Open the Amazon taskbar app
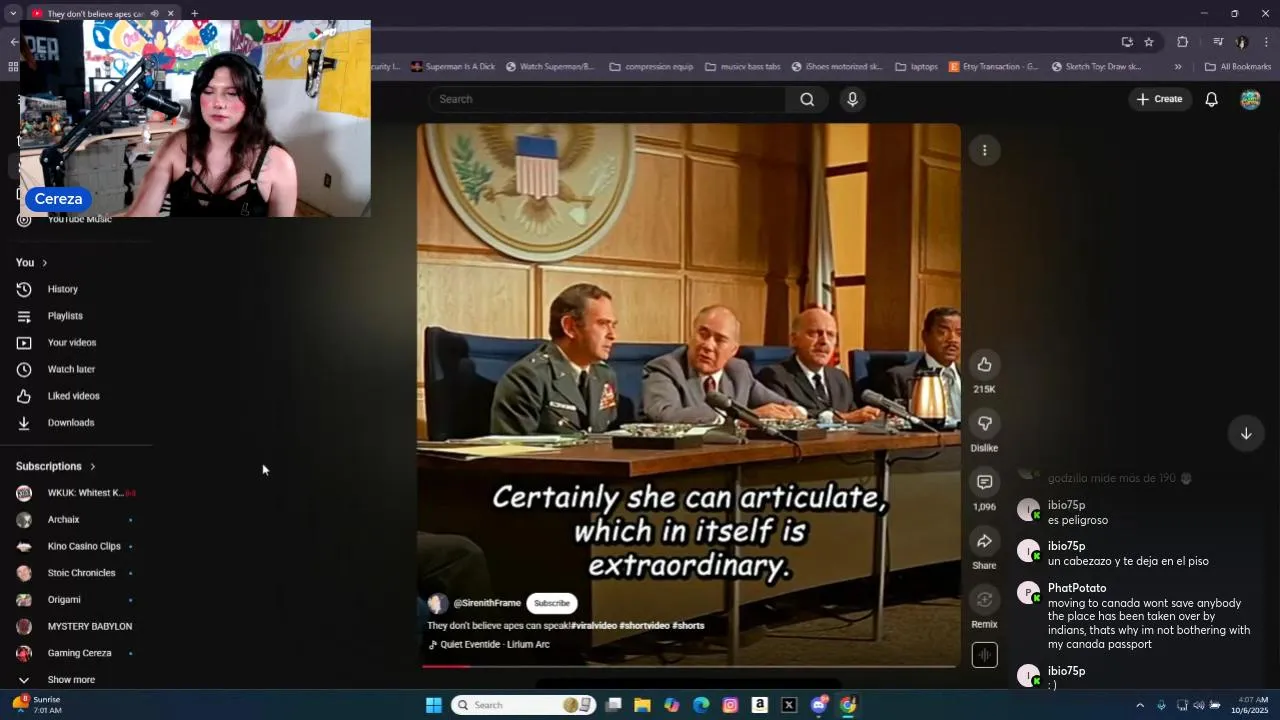This screenshot has height=720, width=1280. (x=760, y=705)
